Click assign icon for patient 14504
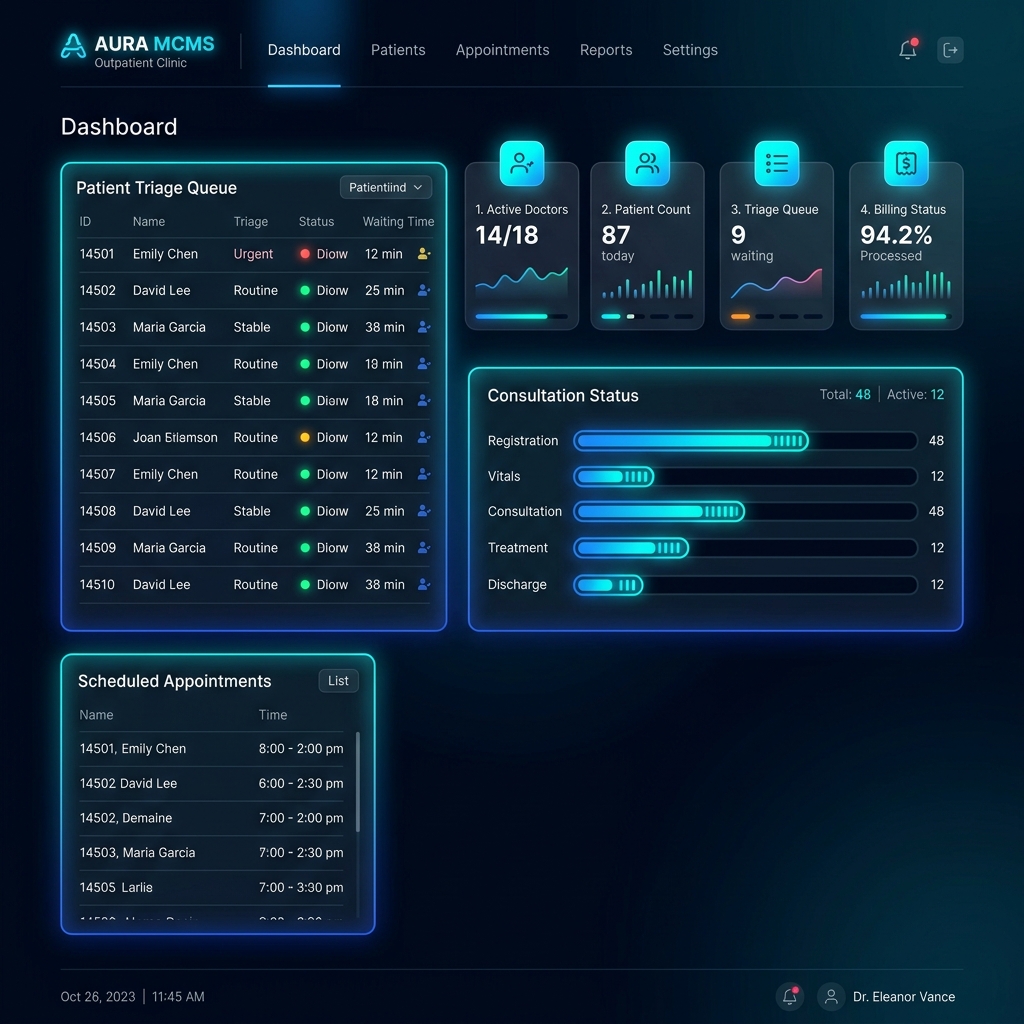The width and height of the screenshot is (1024, 1024). click(x=424, y=364)
